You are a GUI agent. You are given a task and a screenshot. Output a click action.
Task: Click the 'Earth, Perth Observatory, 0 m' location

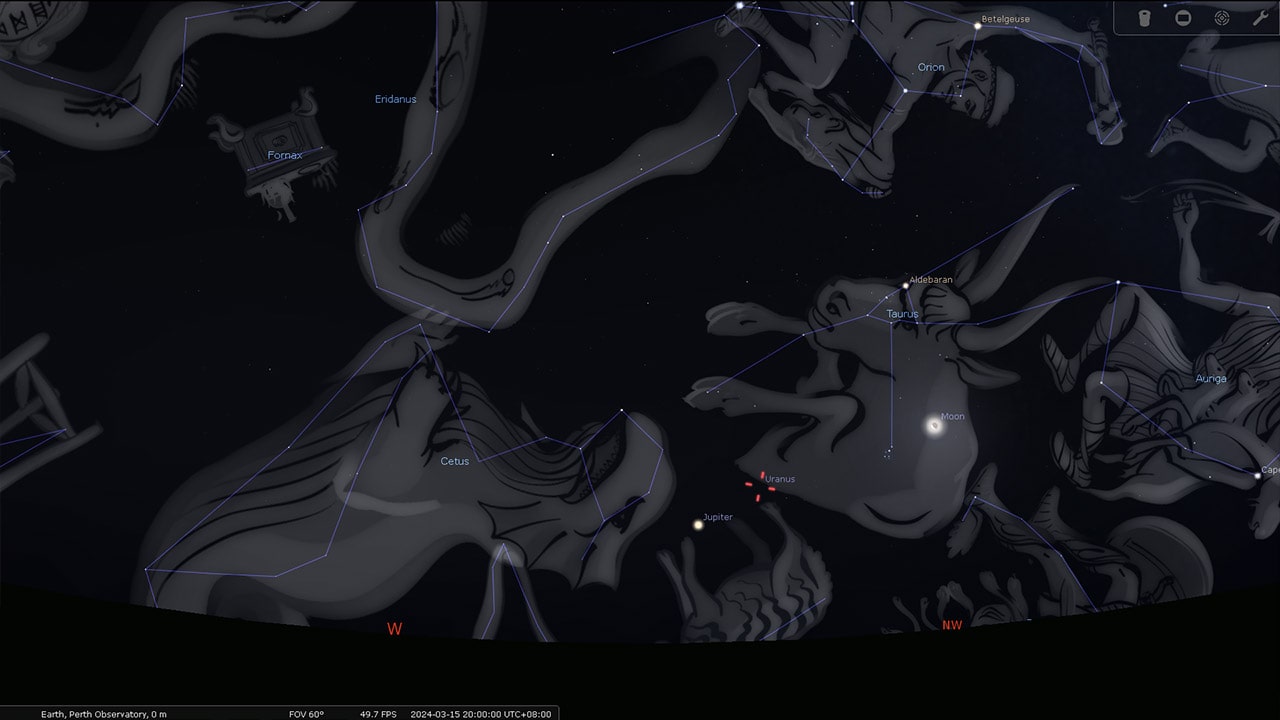pos(104,714)
